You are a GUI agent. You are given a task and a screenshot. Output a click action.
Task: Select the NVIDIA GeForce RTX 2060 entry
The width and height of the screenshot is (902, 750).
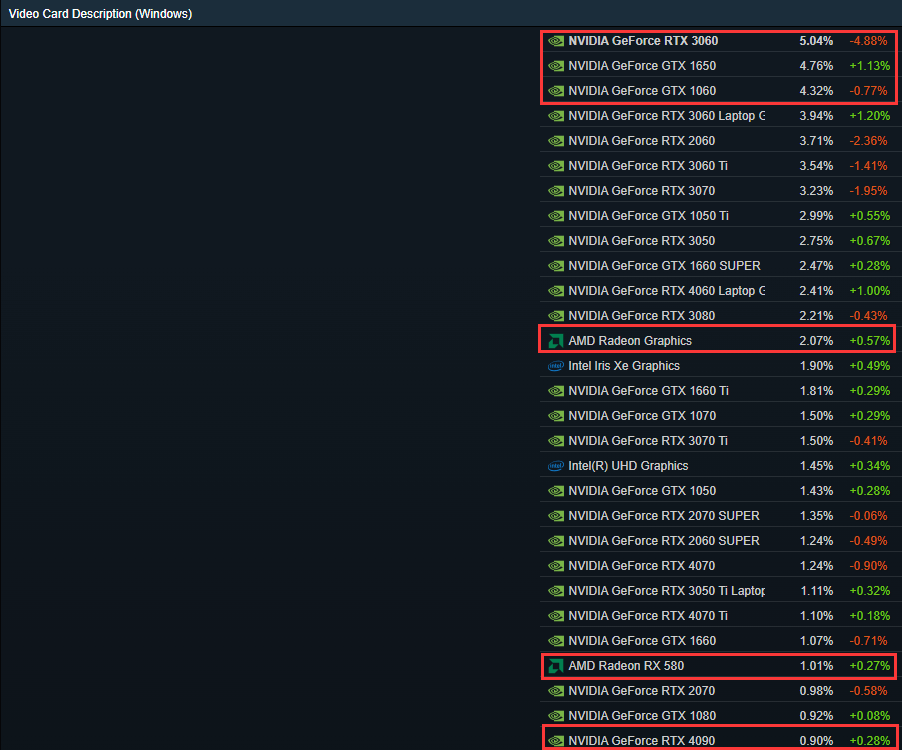click(641, 141)
